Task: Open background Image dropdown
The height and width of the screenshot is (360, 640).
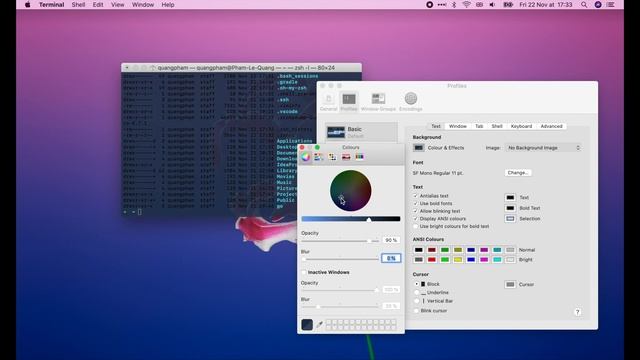Action: tap(543, 148)
